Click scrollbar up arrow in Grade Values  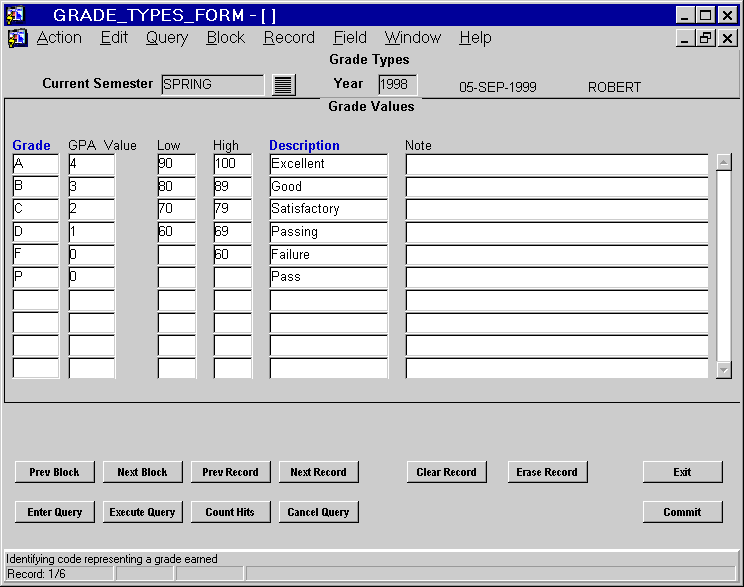pyautogui.click(x=724, y=163)
